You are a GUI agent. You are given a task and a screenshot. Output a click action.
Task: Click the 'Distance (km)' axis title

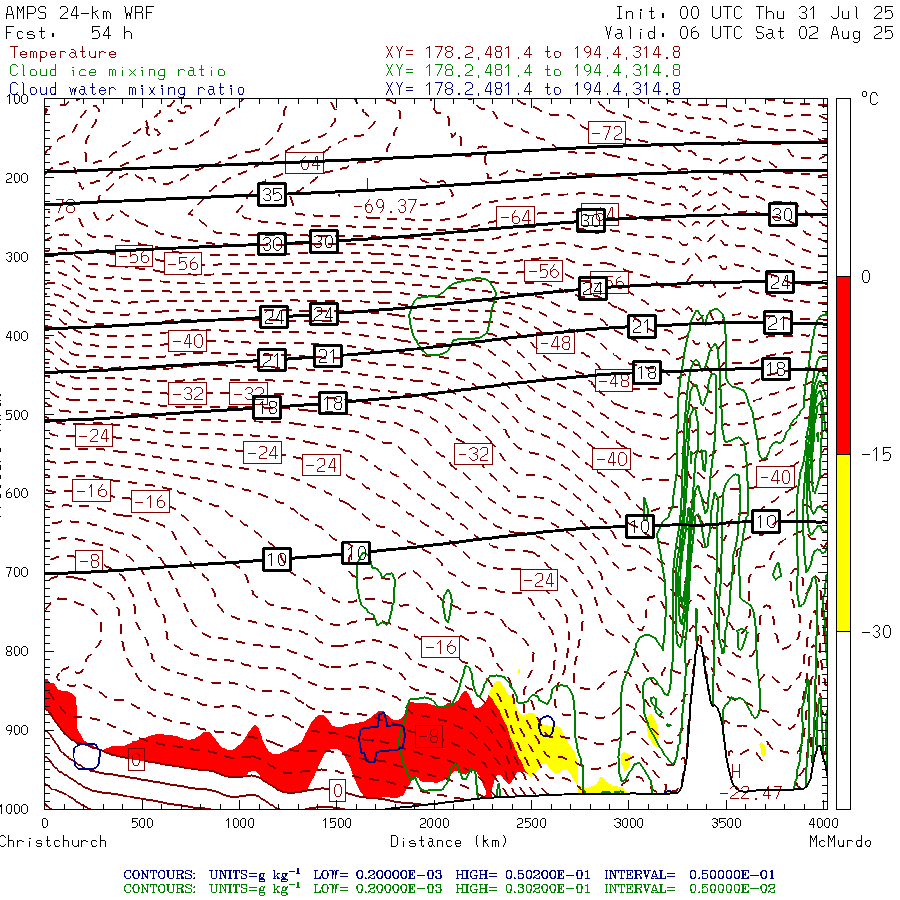tap(449, 842)
